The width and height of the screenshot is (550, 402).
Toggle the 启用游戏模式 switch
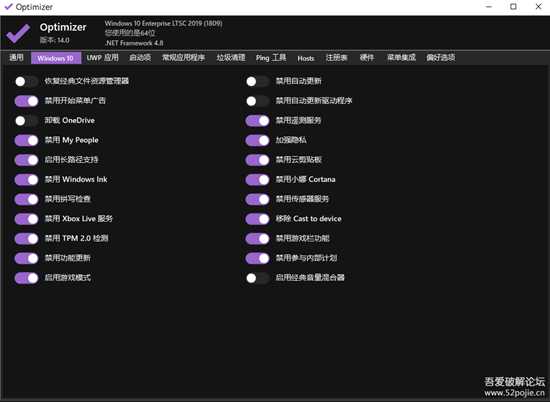[26, 278]
